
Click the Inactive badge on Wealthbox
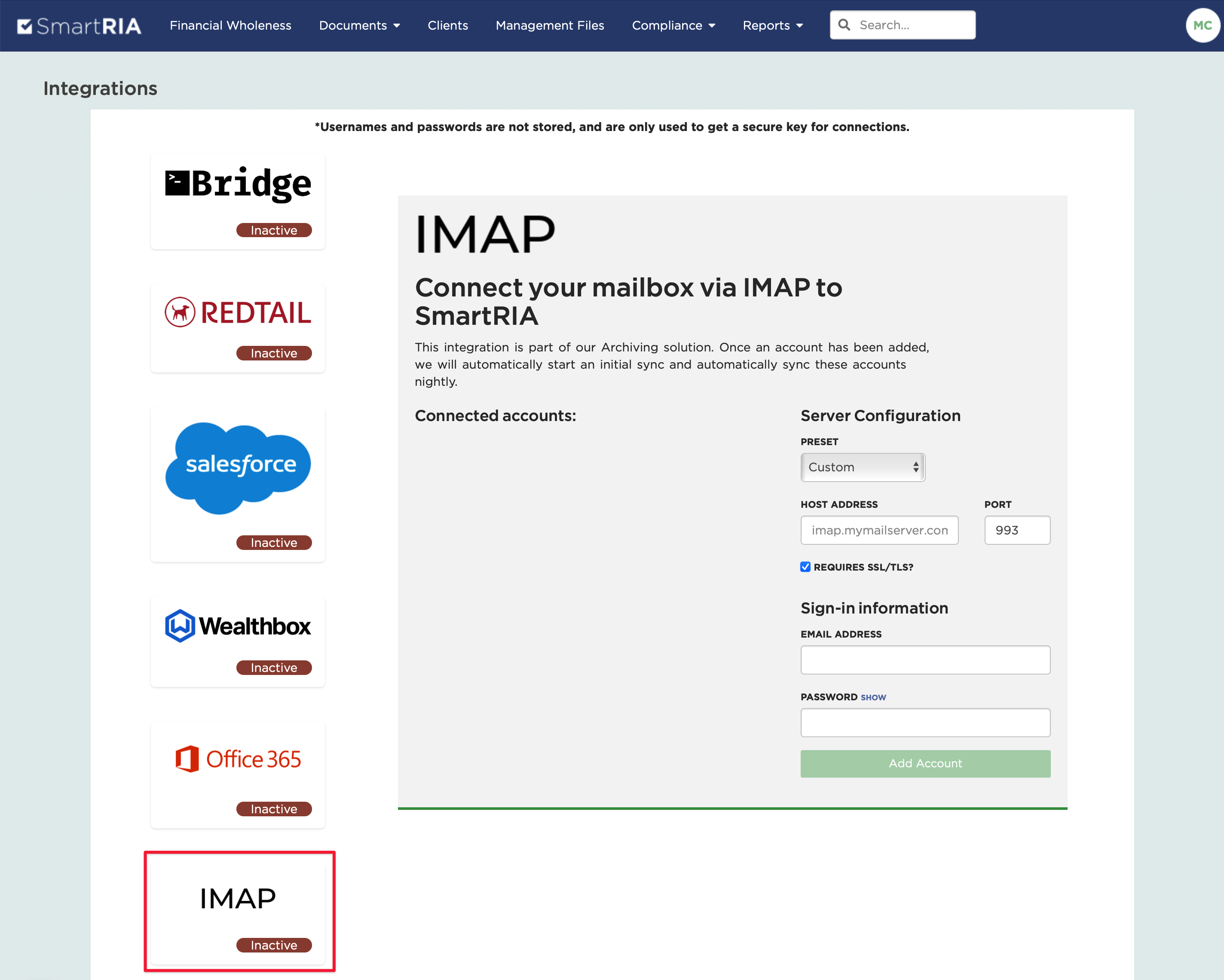pyautogui.click(x=274, y=667)
